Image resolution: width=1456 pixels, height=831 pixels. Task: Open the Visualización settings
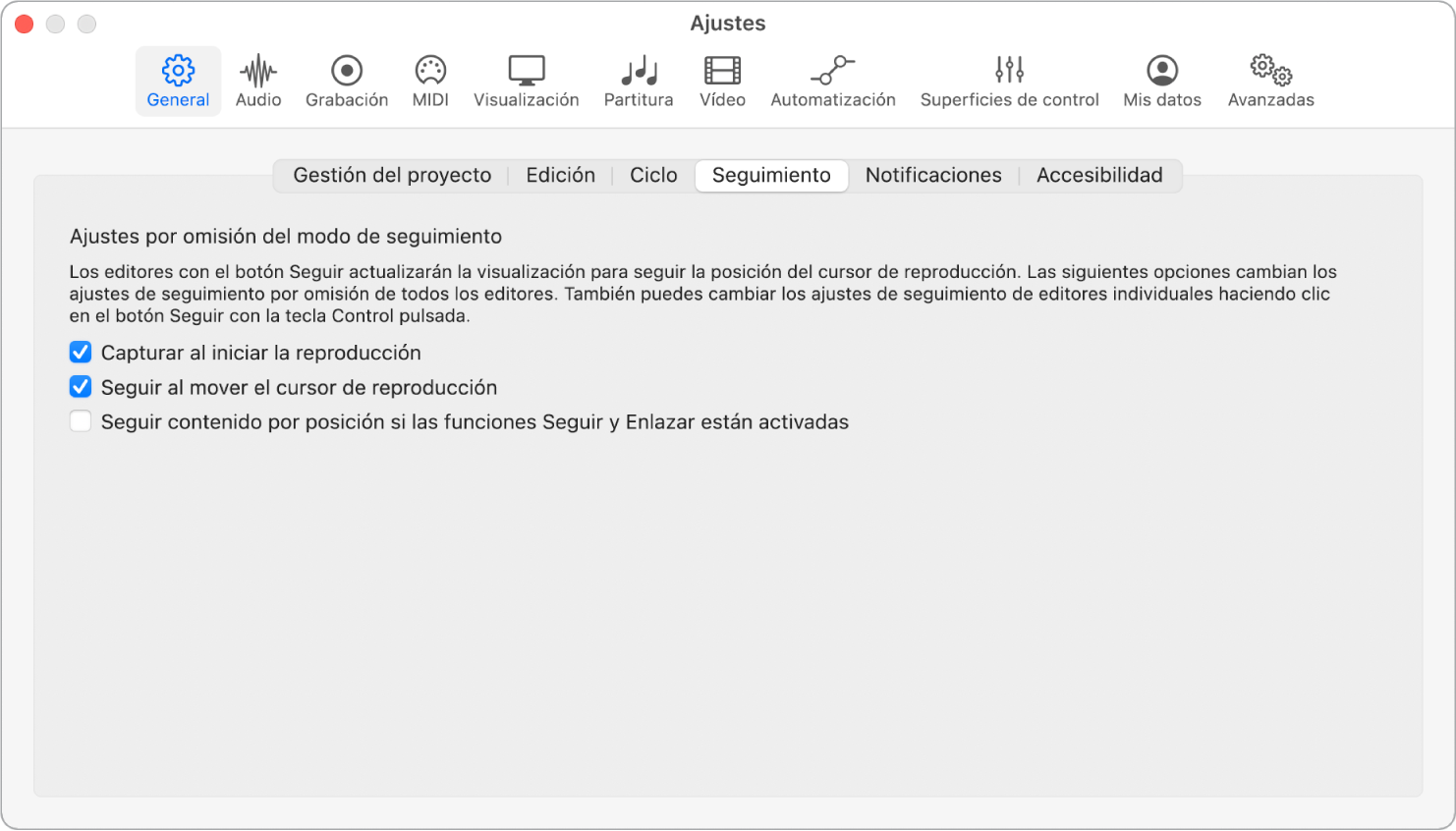526,79
